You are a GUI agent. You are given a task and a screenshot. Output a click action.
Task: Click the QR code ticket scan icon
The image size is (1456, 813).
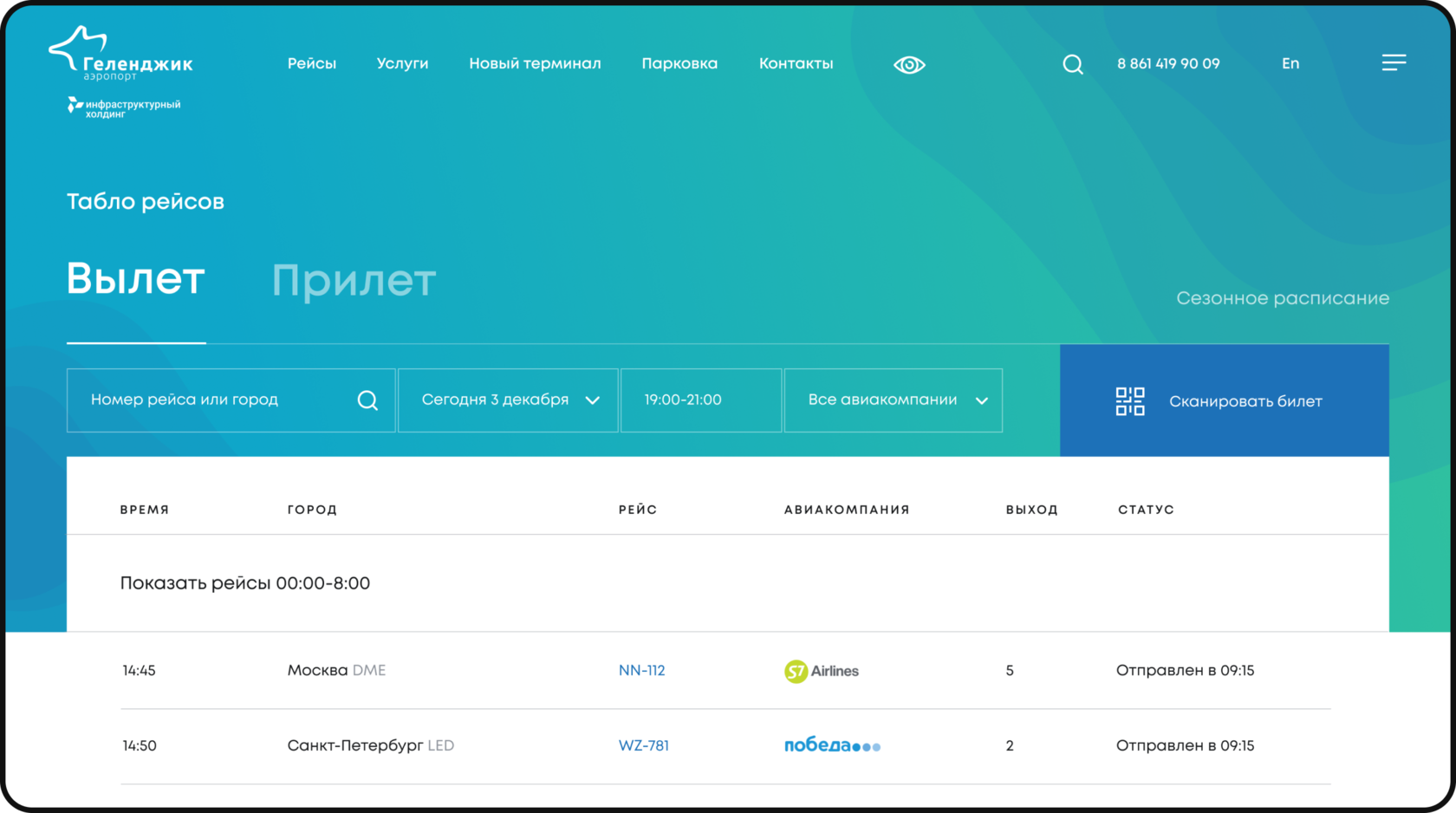1128,400
